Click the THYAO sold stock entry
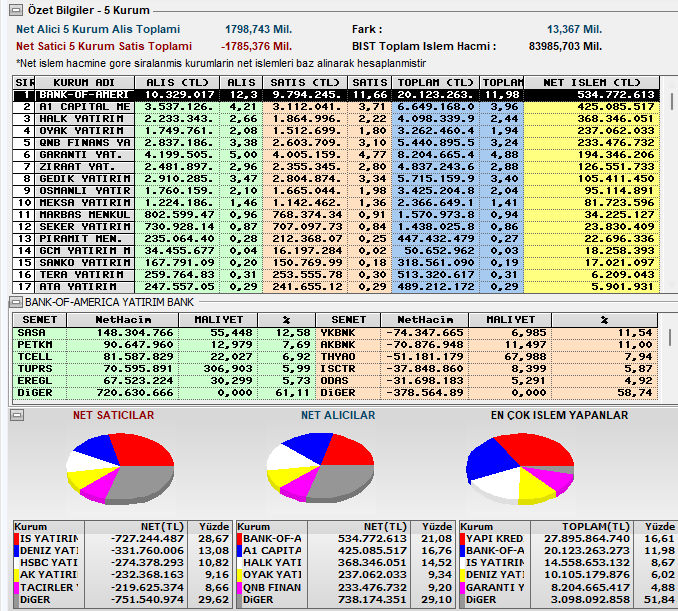 pos(487,357)
